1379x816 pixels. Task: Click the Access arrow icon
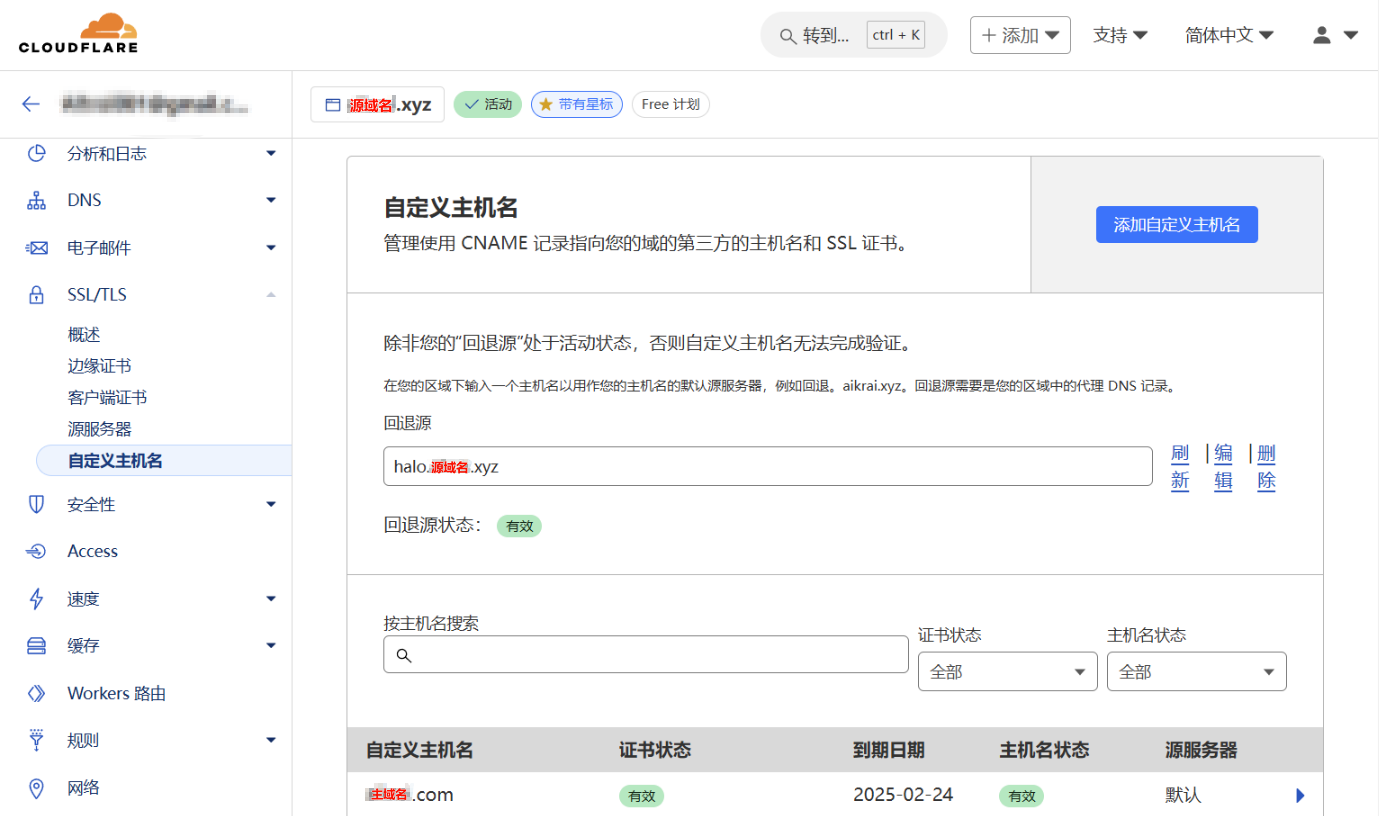point(37,551)
